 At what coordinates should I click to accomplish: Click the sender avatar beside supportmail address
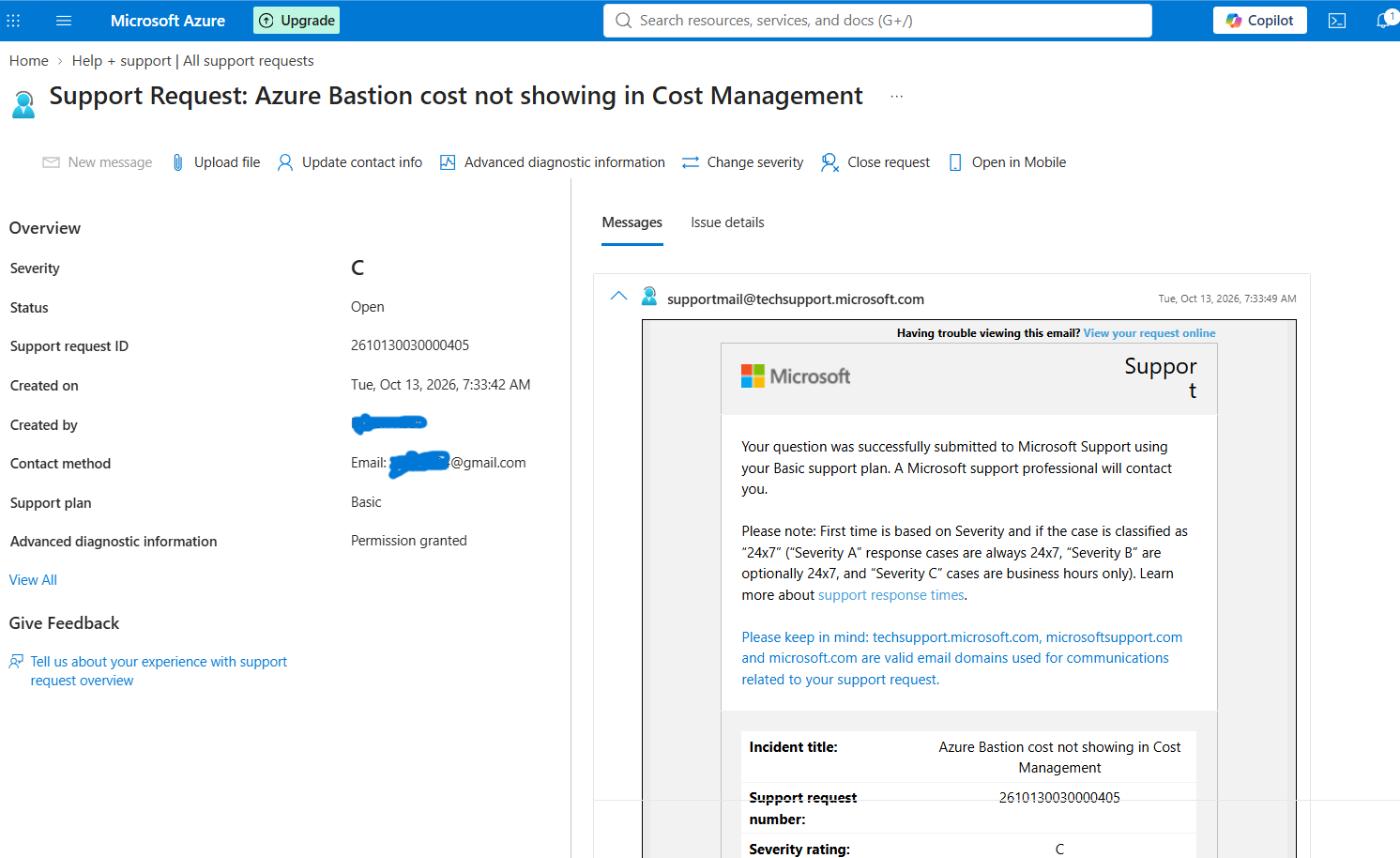[x=649, y=297]
